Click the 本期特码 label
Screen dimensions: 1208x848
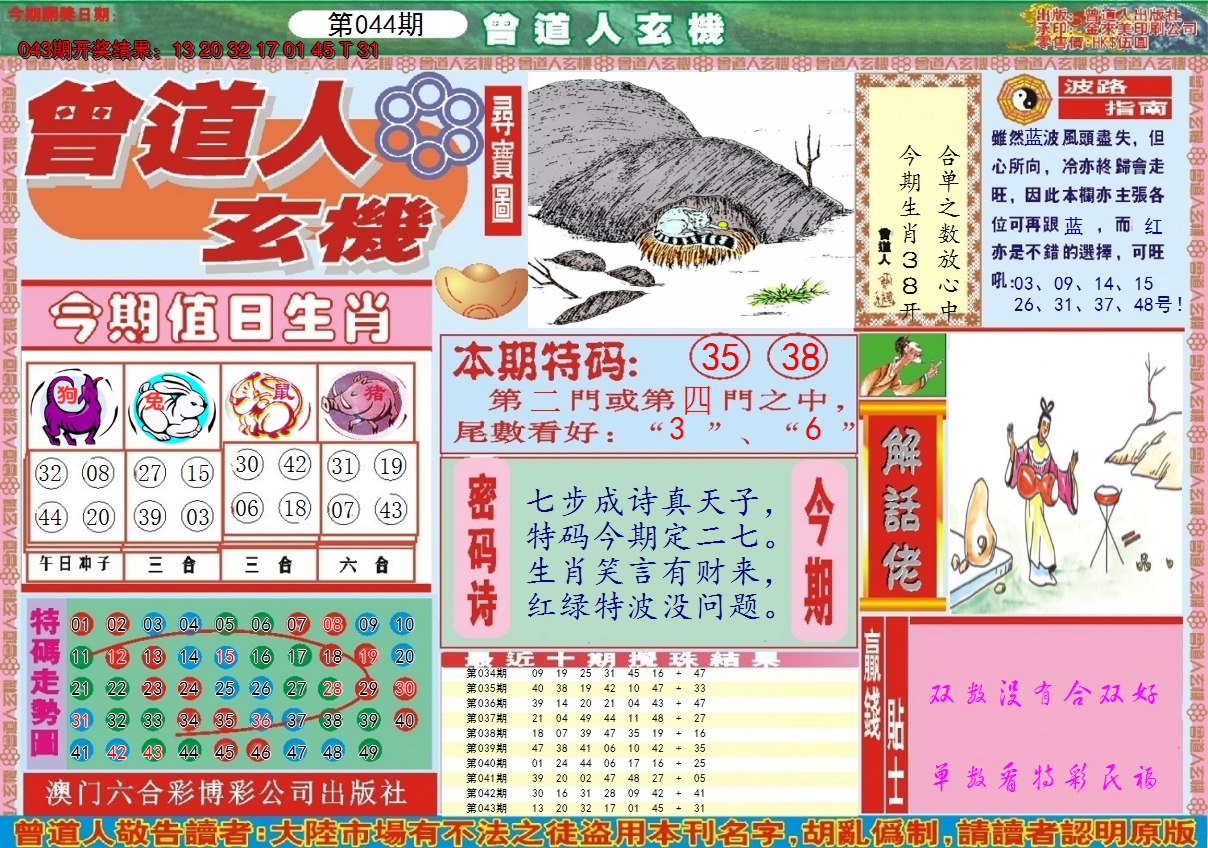coord(545,360)
